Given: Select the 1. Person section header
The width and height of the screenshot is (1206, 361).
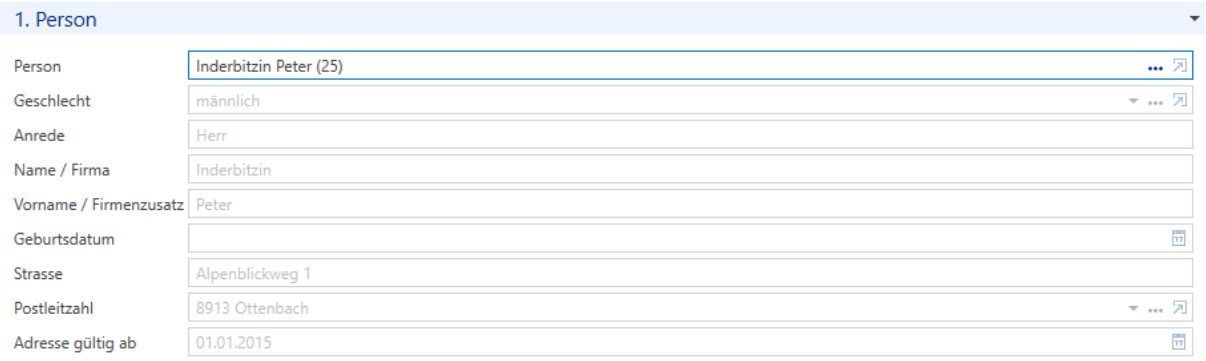Looking at the screenshot, I should (x=603, y=19).
